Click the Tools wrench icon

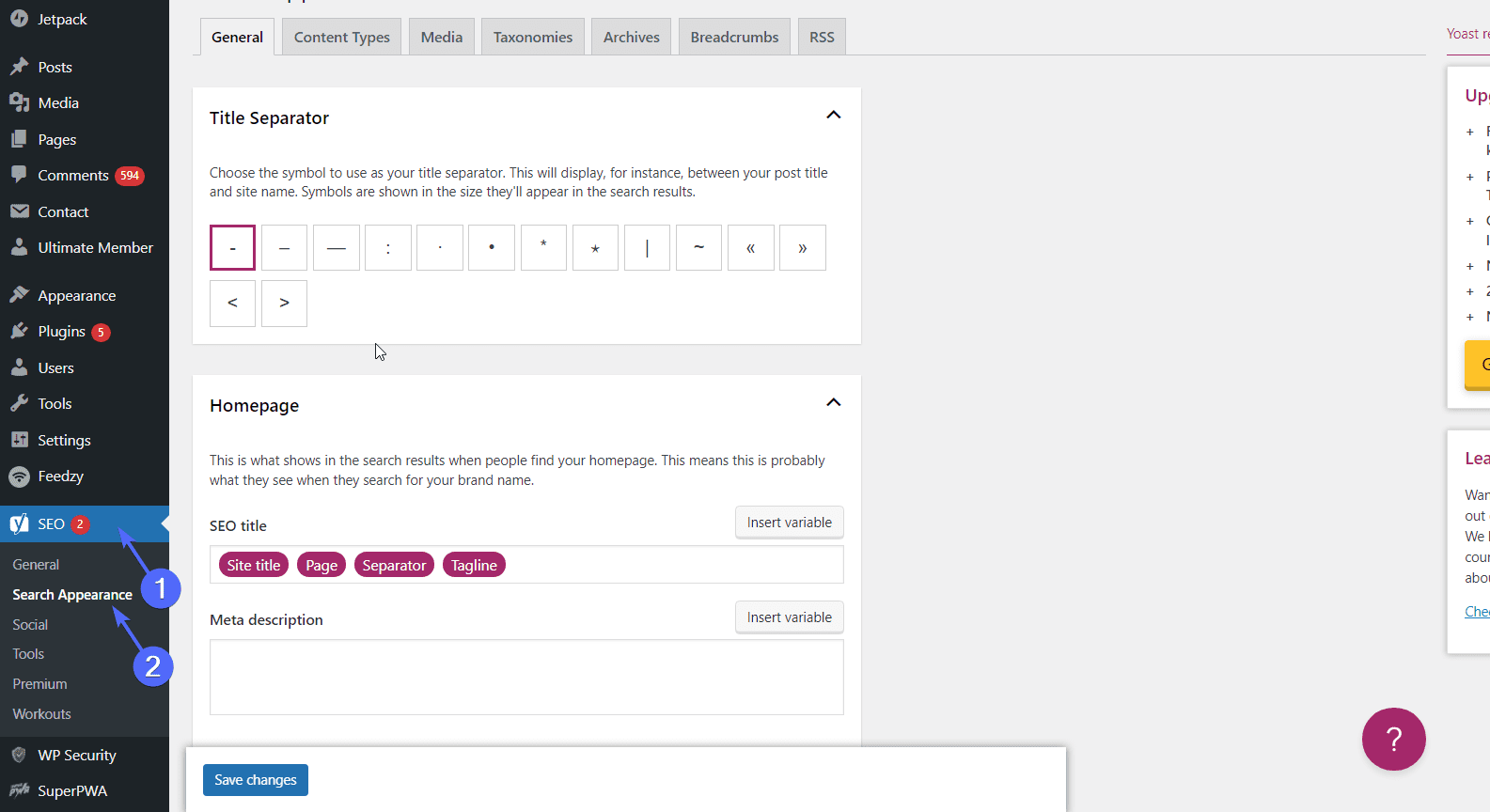tap(19, 403)
